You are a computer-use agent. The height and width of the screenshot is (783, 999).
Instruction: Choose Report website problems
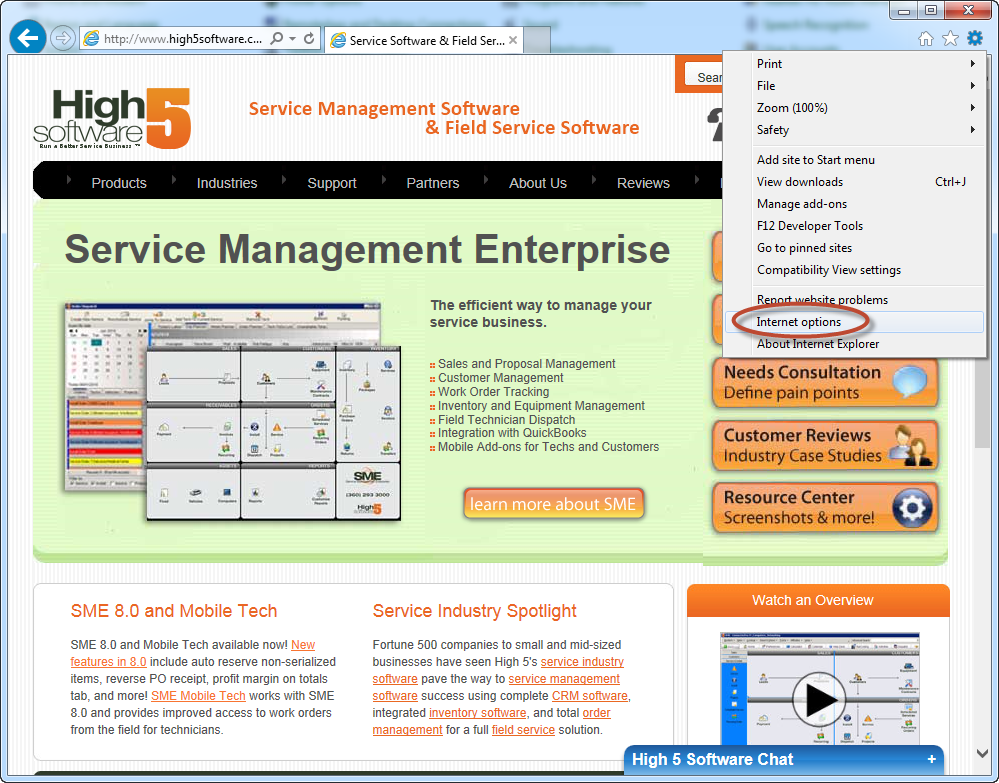[855, 299]
